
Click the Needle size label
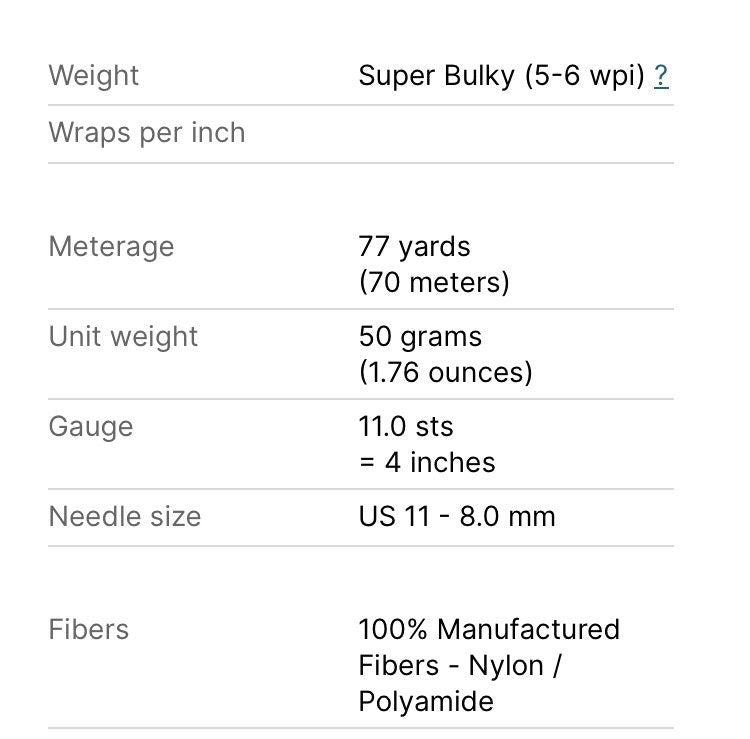click(125, 517)
